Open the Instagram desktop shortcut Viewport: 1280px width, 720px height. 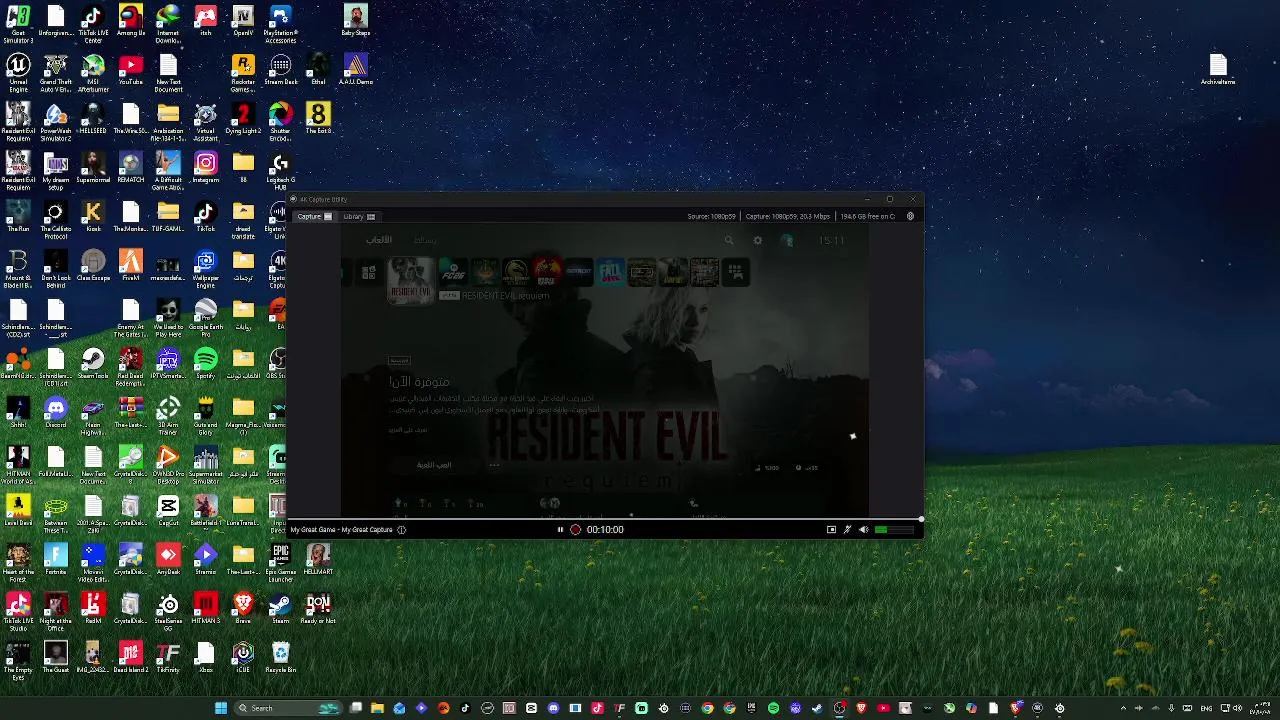[x=205, y=169]
